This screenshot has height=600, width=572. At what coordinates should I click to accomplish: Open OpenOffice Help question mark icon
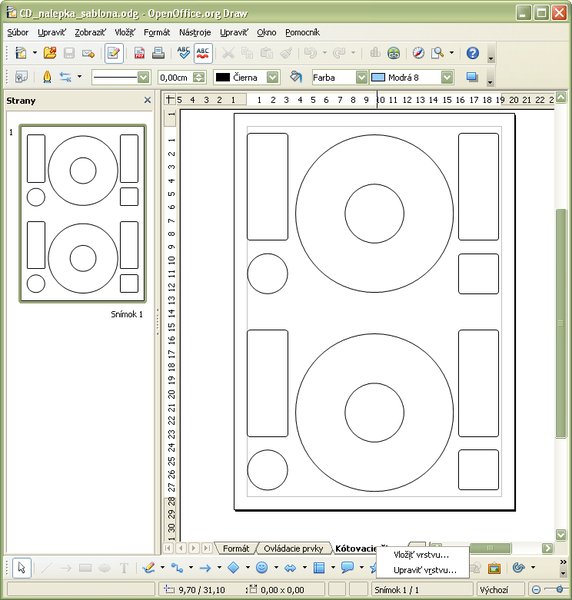473,53
